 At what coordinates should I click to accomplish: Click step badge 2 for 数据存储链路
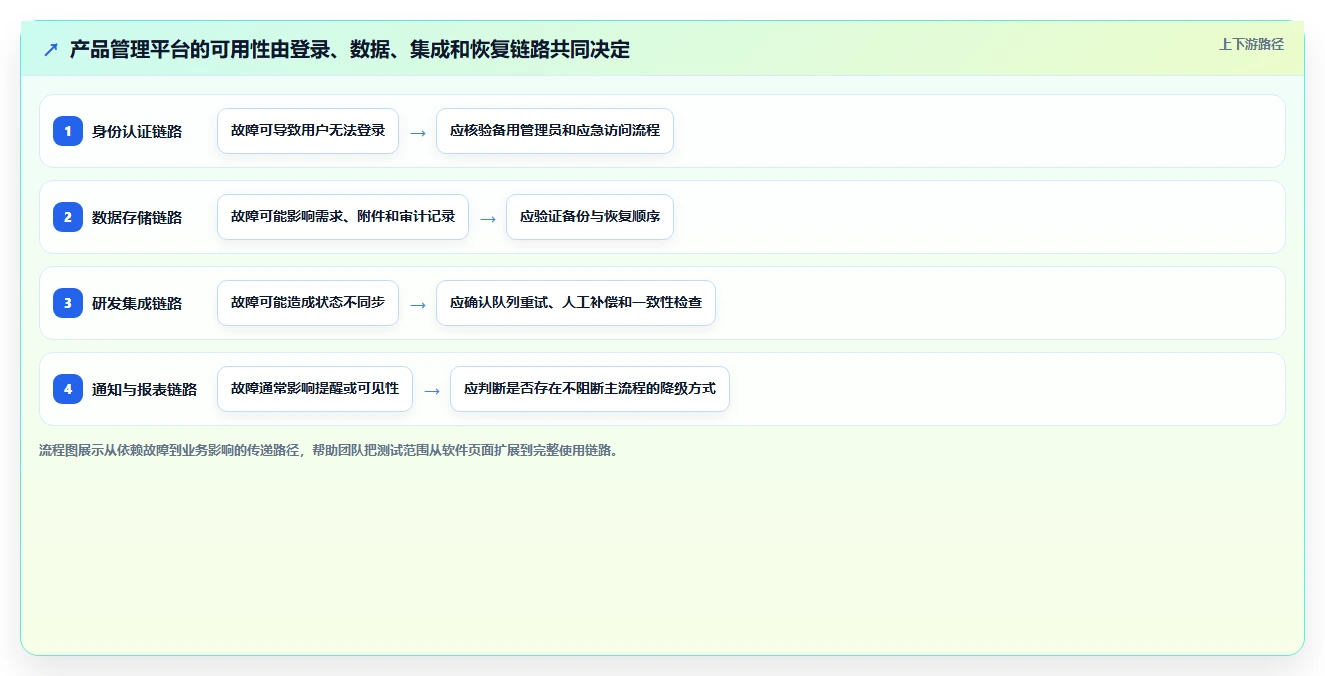[x=68, y=217]
